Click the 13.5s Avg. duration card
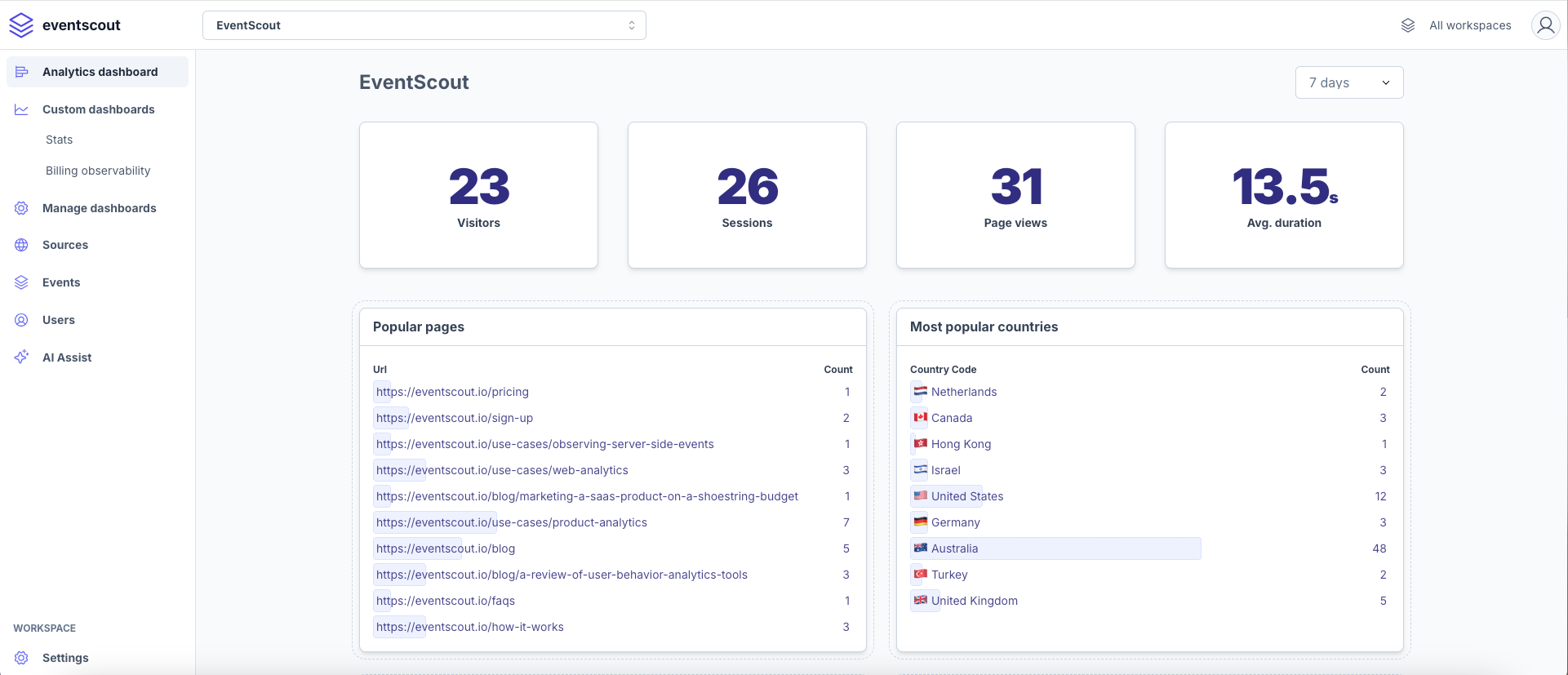Viewport: 1568px width, 675px height. point(1284,195)
